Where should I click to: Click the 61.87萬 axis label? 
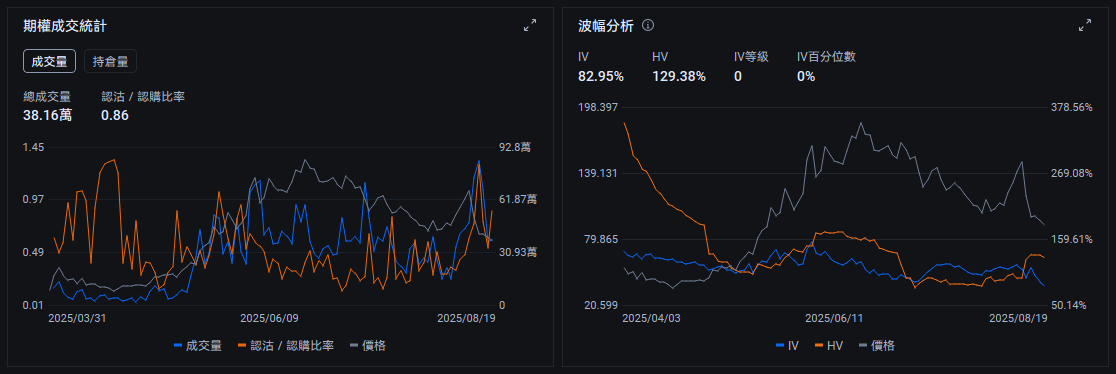point(518,199)
